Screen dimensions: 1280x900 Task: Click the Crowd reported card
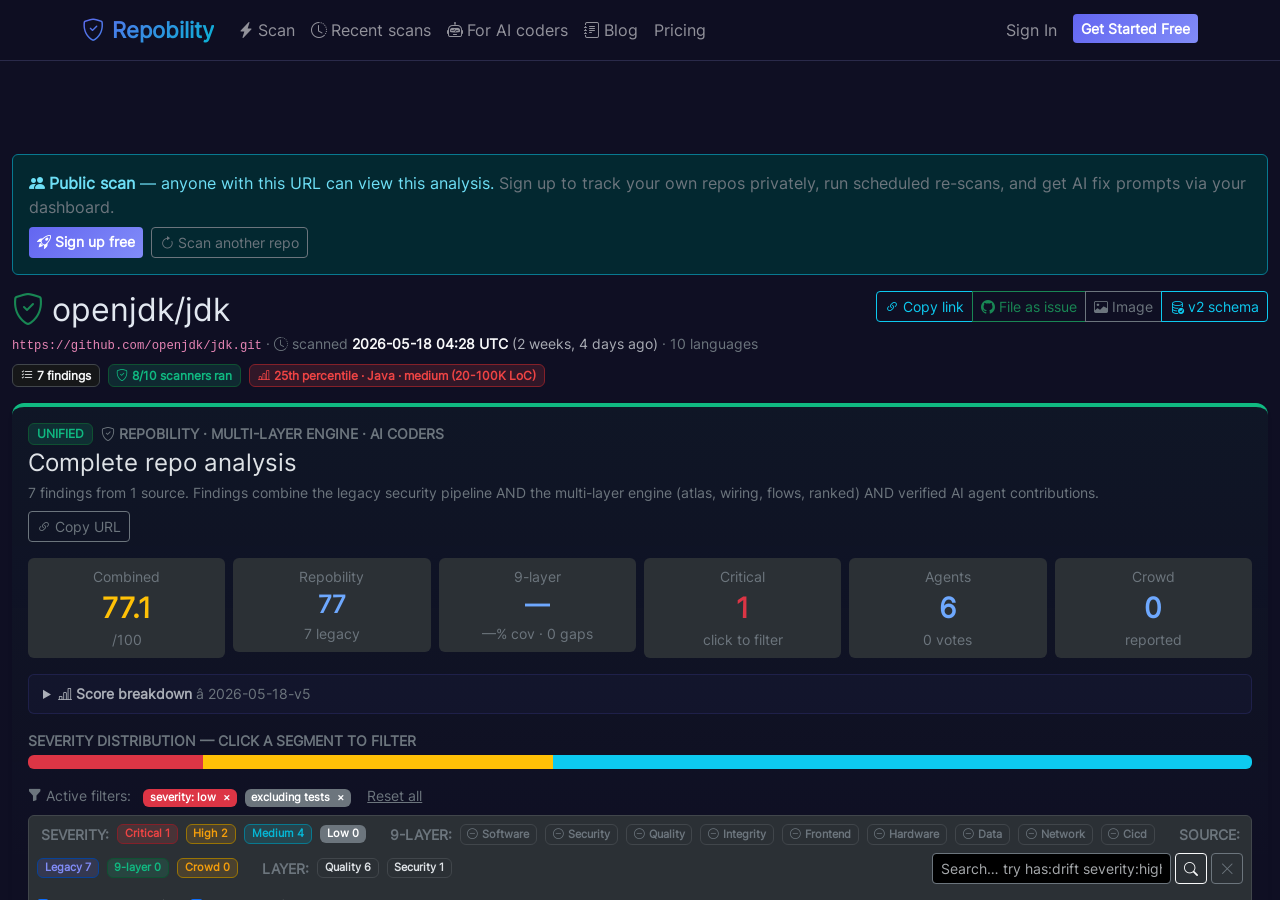[x=1153, y=608]
